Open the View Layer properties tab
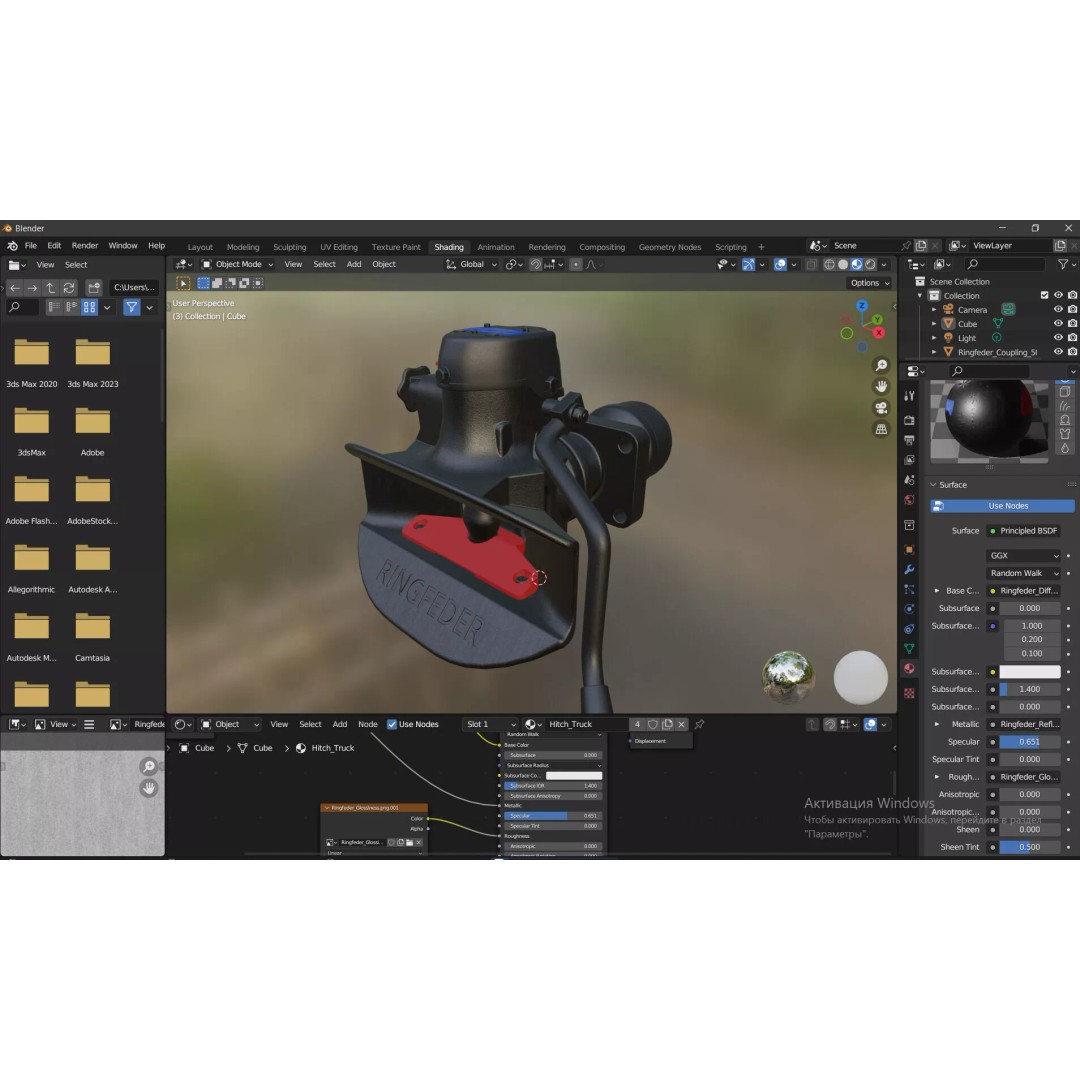The height and width of the screenshot is (1080, 1080). point(909,460)
